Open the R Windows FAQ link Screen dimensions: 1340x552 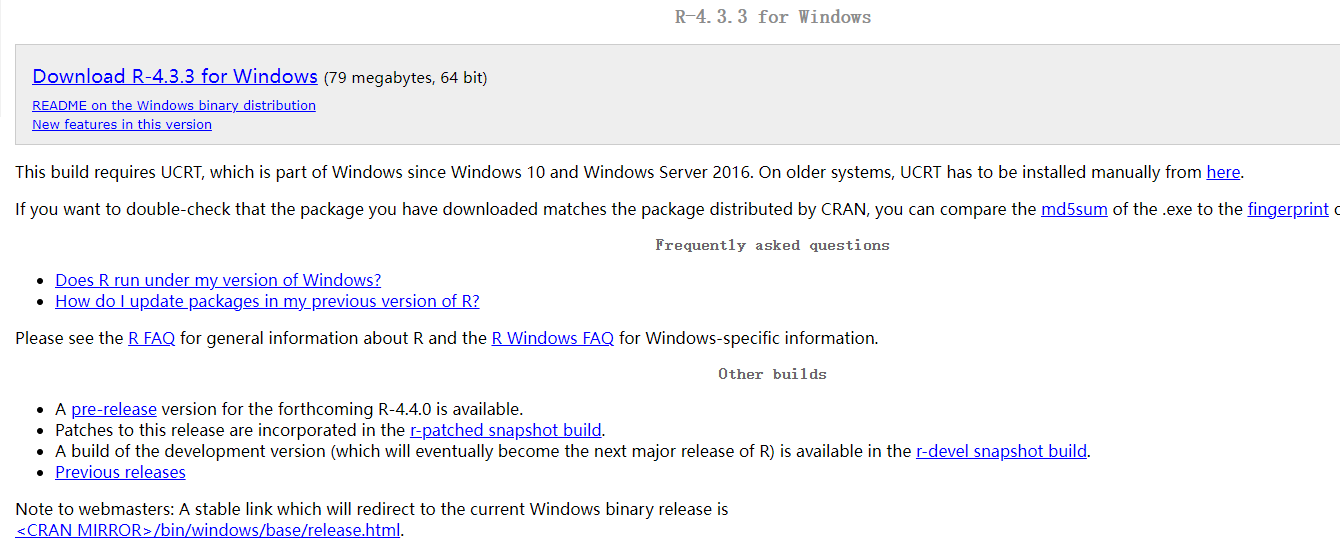tap(553, 338)
